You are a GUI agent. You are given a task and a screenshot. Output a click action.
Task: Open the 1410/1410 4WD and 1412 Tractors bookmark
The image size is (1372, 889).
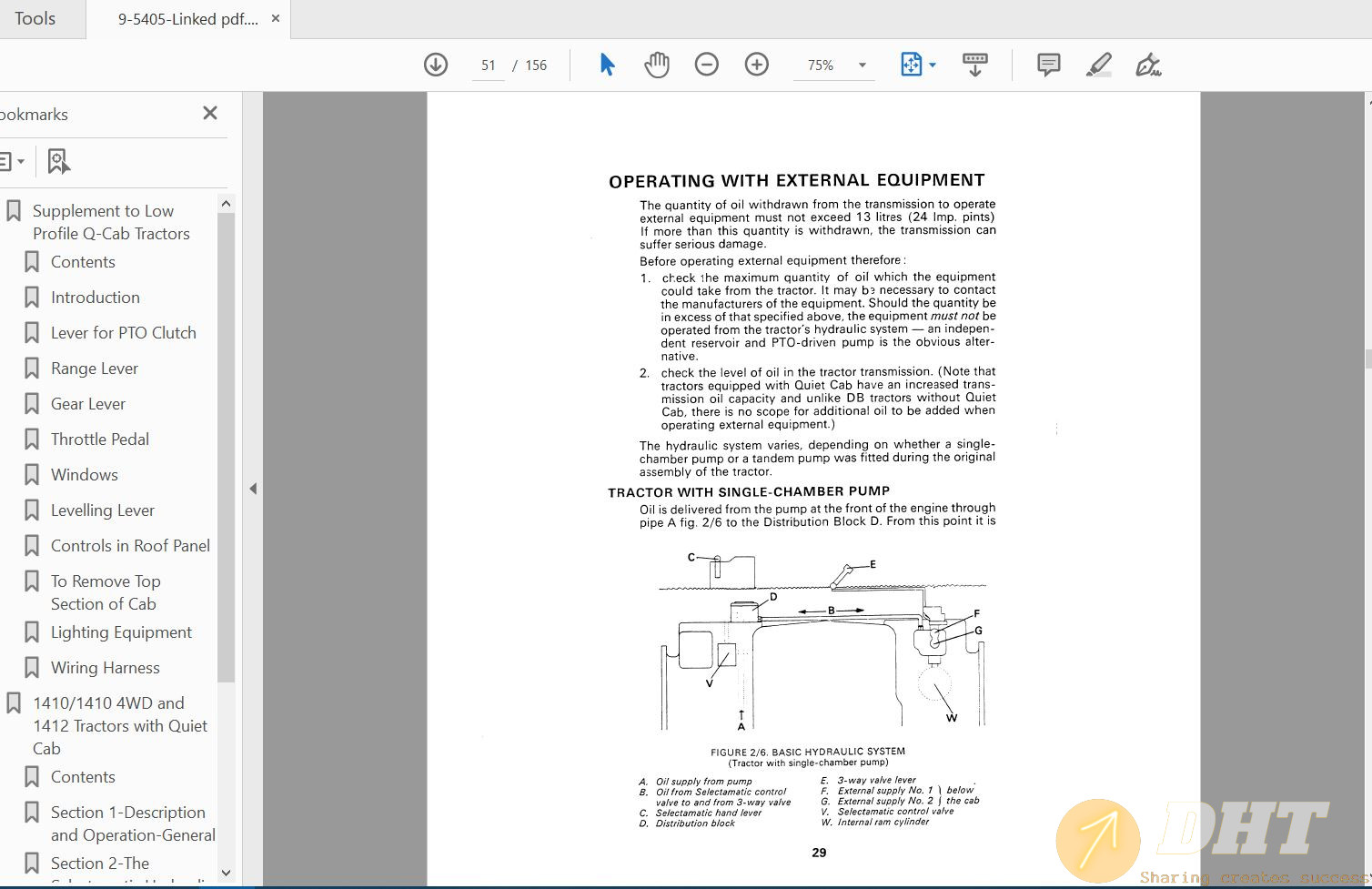pyautogui.click(x=120, y=725)
